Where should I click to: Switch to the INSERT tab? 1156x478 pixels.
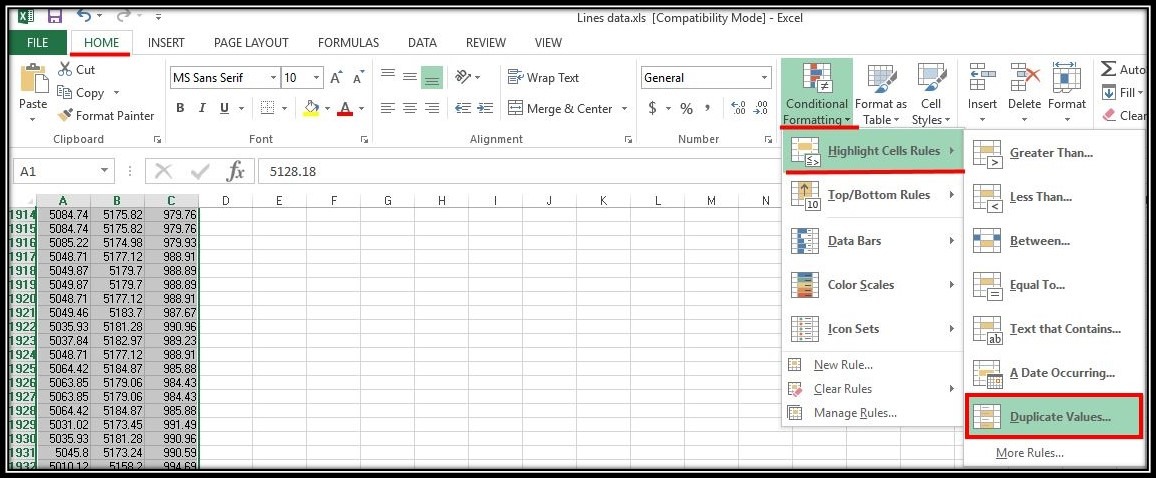166,43
